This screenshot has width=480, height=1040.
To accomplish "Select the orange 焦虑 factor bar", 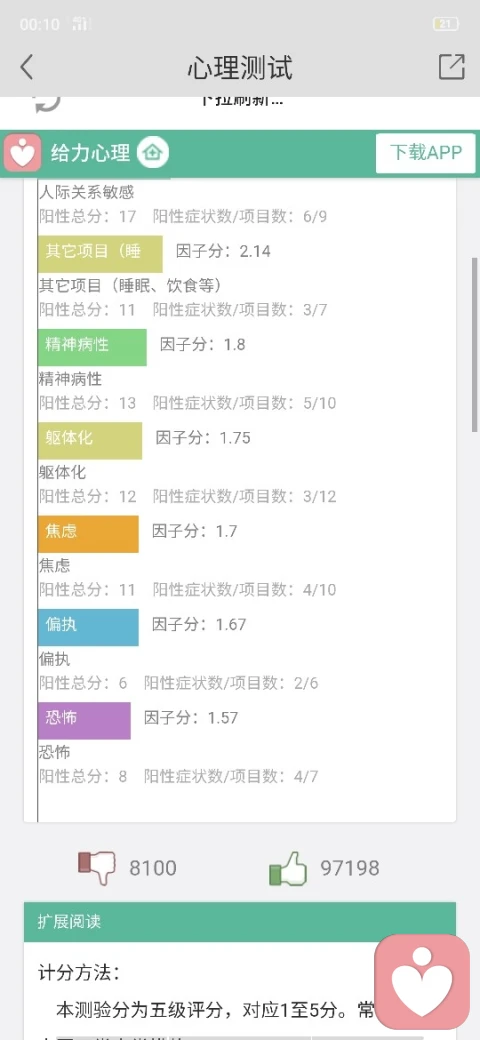I will [88, 534].
